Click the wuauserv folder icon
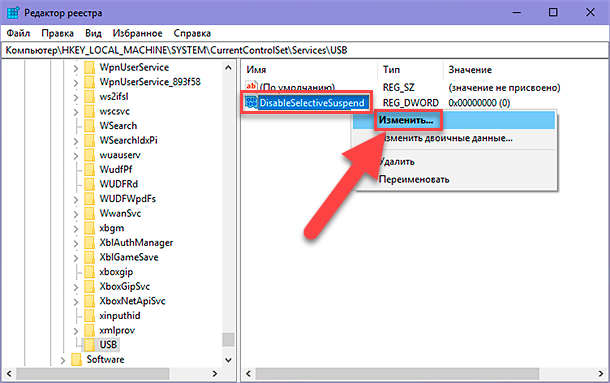610x383 pixels. (x=89, y=155)
